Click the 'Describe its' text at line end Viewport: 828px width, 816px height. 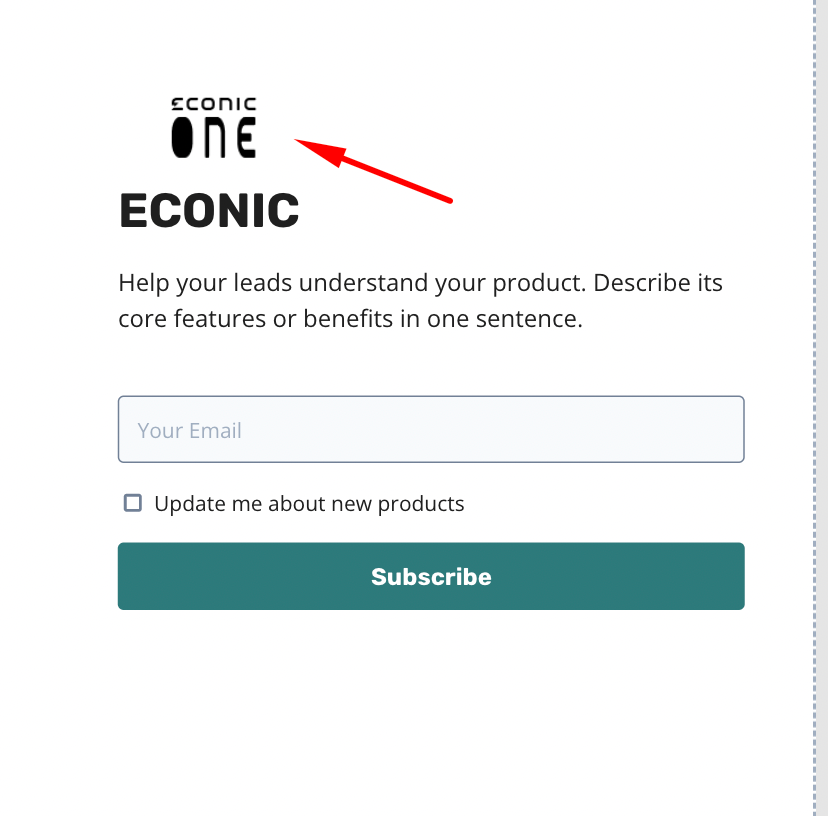tap(658, 283)
